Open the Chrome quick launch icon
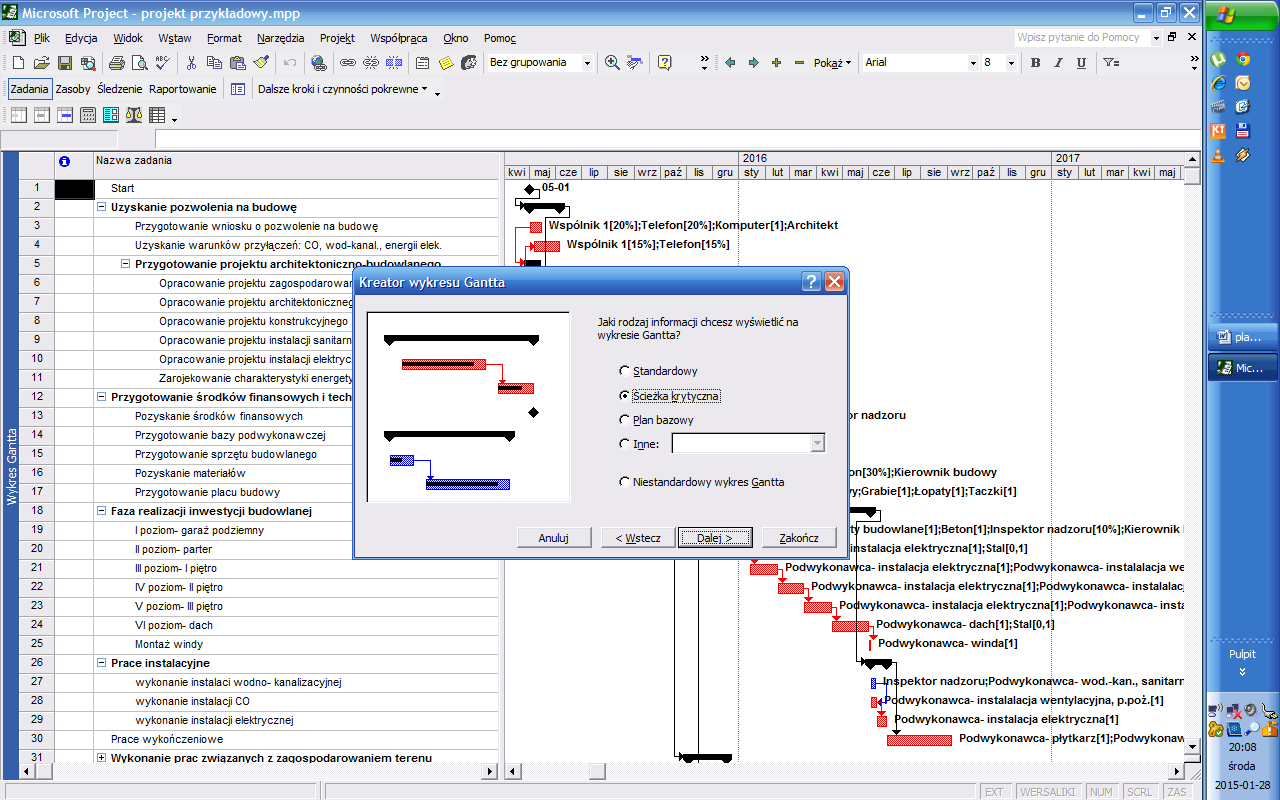Screen dimensions: 1280x800 click(1243, 59)
